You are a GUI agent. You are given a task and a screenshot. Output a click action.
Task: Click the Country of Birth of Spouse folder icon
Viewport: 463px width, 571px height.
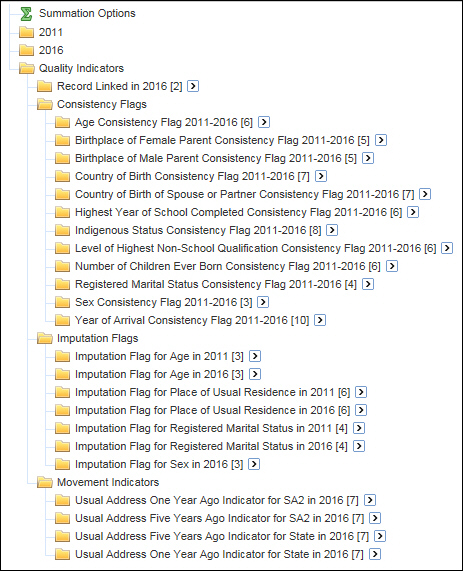[x=62, y=194]
